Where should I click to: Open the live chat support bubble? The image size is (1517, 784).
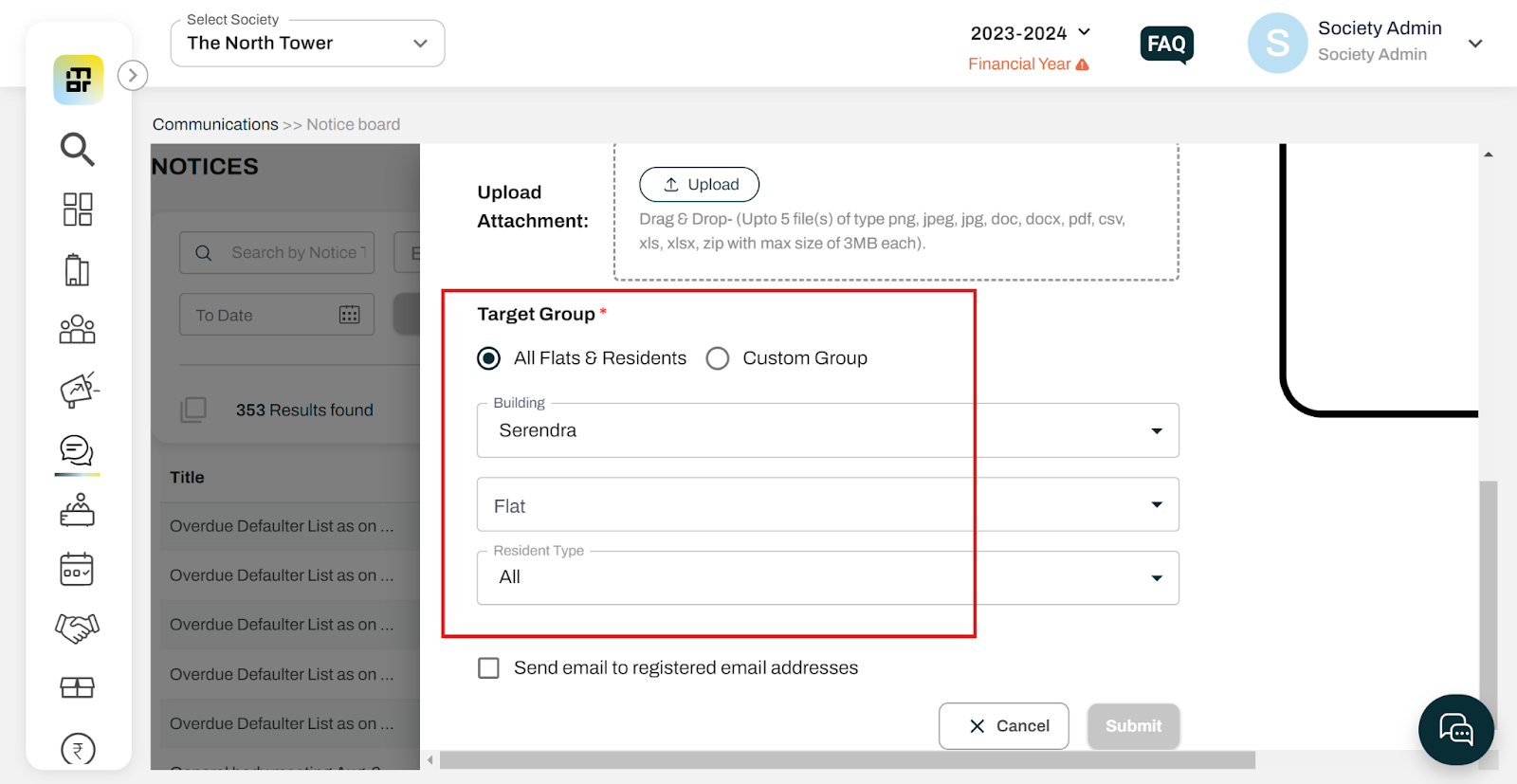pos(1456,729)
